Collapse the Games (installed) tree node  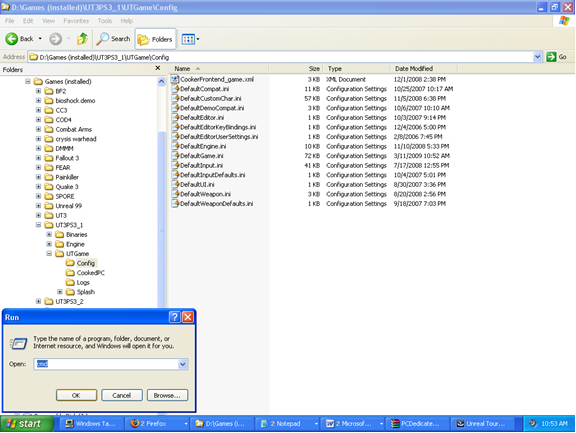click(x=28, y=81)
